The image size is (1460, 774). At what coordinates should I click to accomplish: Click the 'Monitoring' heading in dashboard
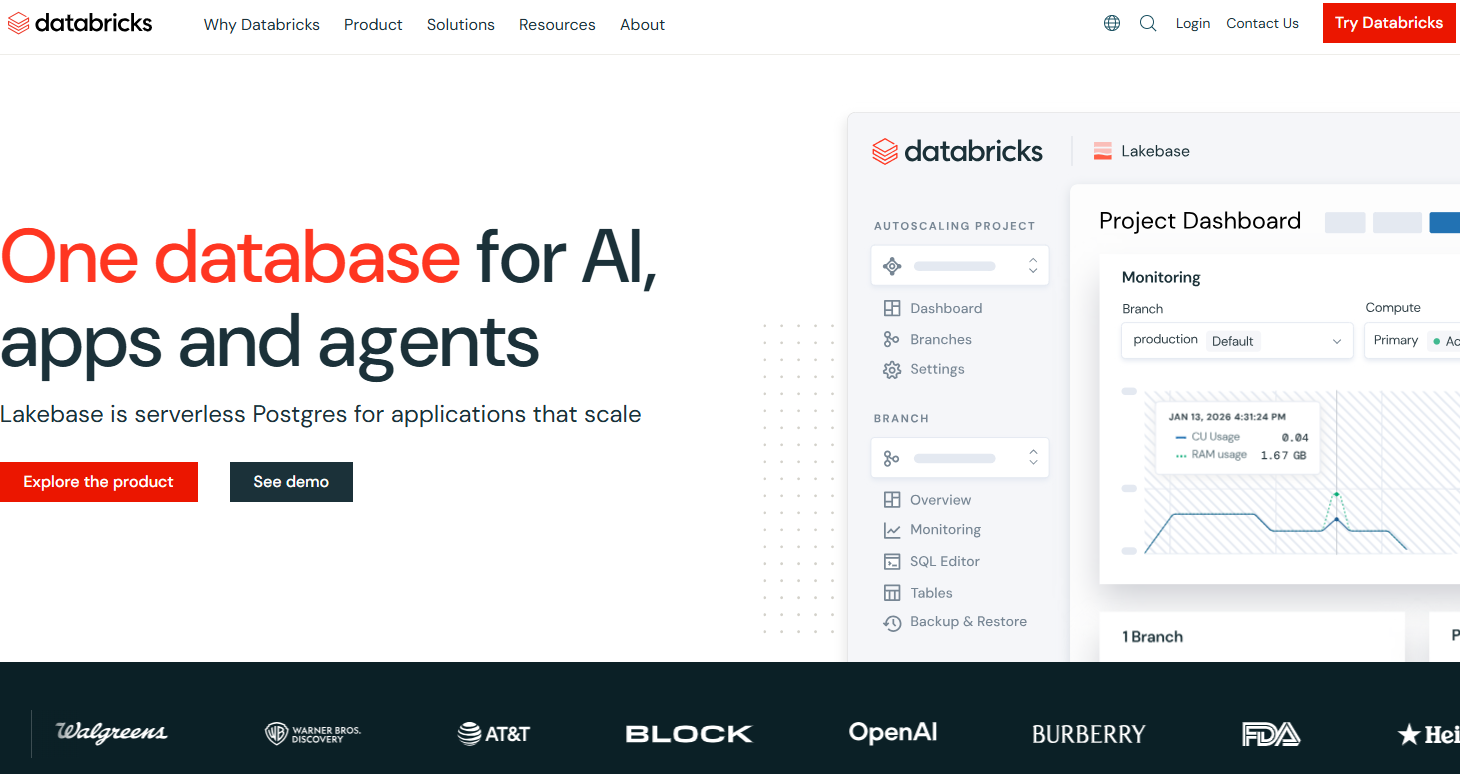(x=1161, y=277)
